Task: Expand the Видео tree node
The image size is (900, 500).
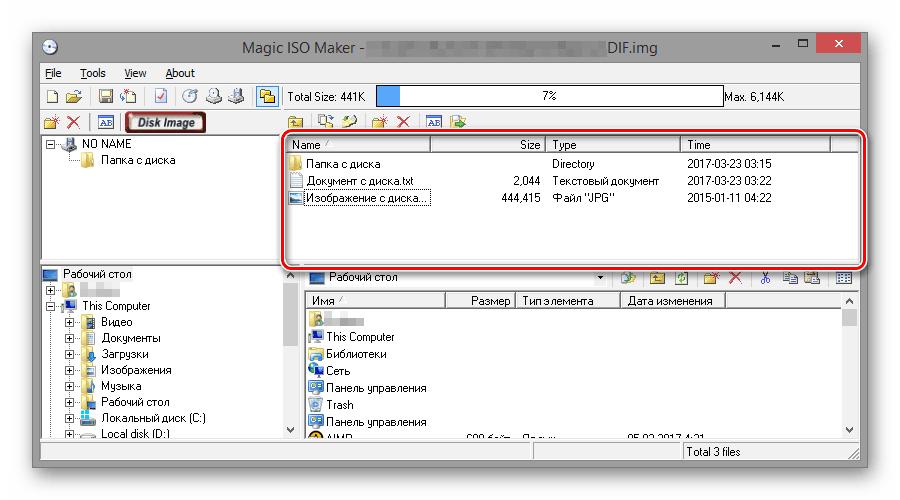Action: tap(69, 322)
